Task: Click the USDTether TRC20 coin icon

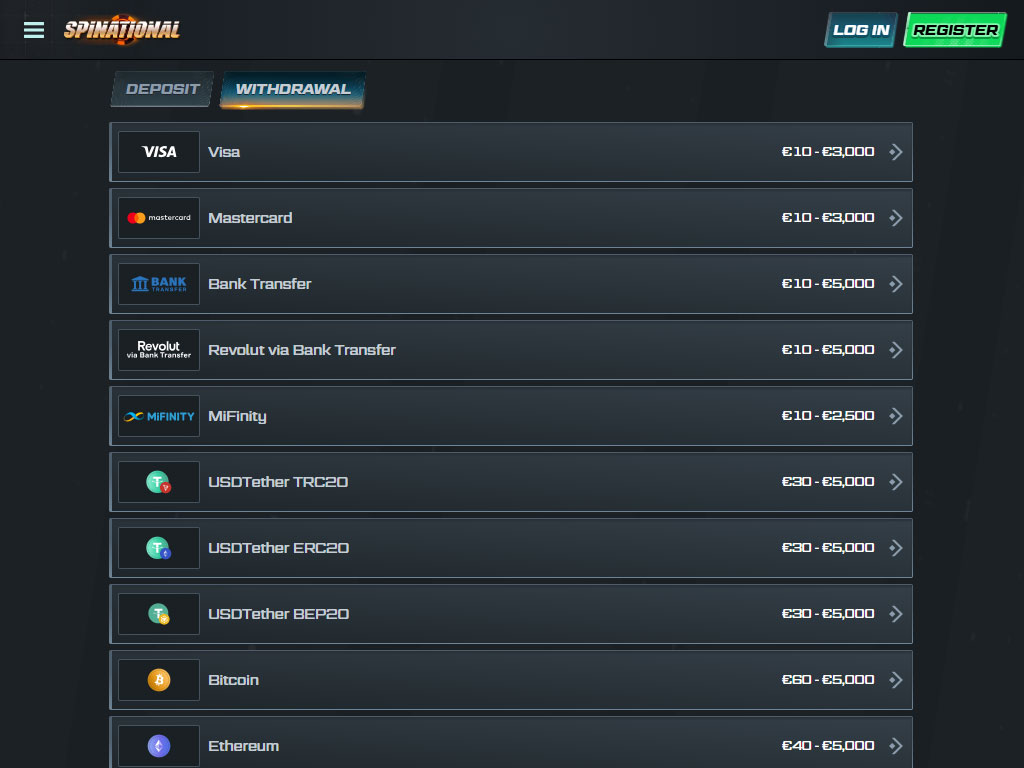Action: pyautogui.click(x=159, y=482)
